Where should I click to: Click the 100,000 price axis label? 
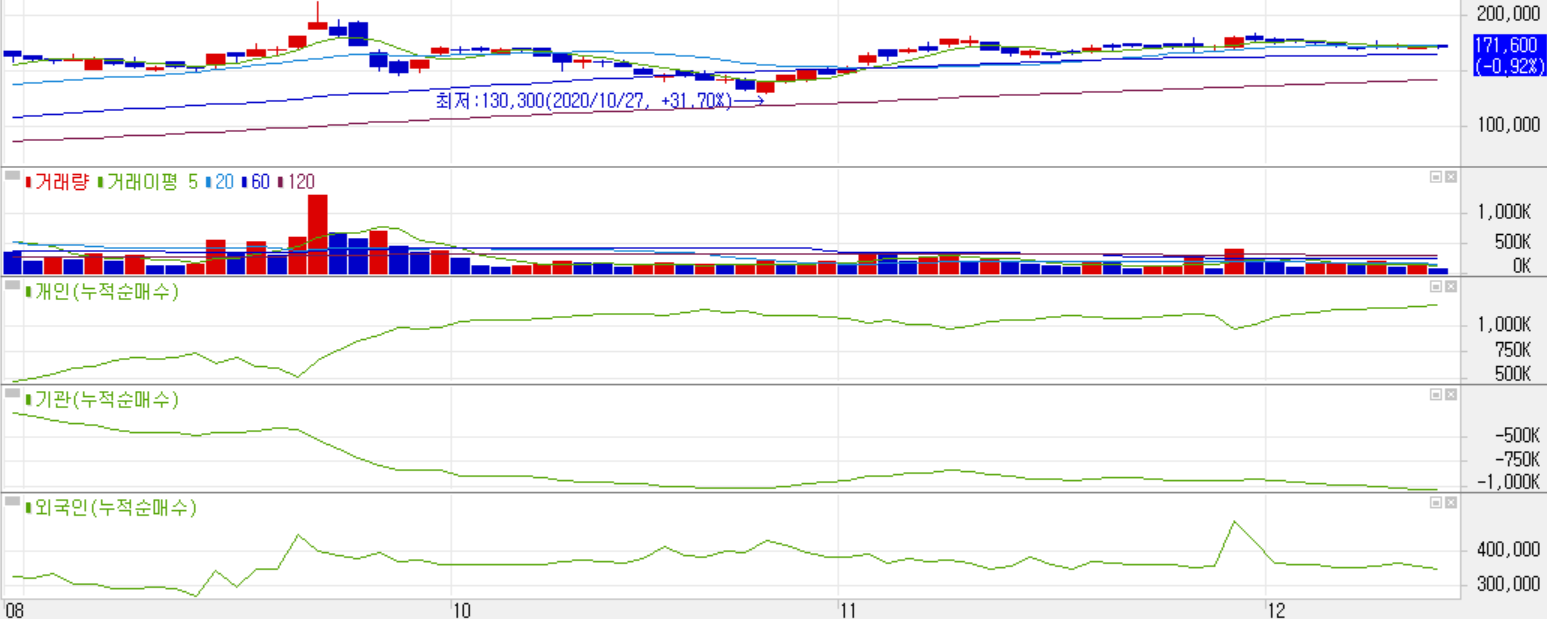coord(1507,125)
